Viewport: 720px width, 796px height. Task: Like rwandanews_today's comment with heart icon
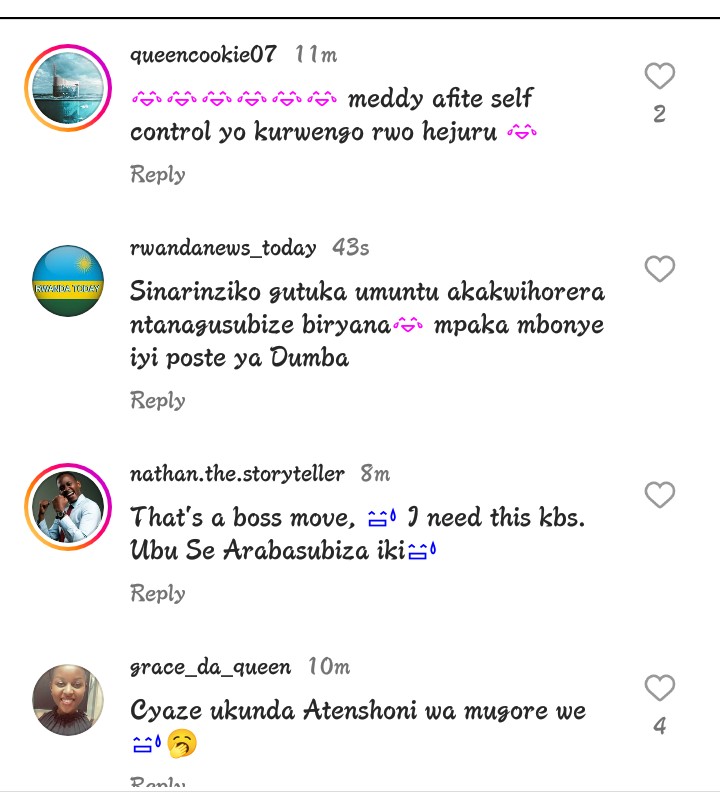(660, 269)
